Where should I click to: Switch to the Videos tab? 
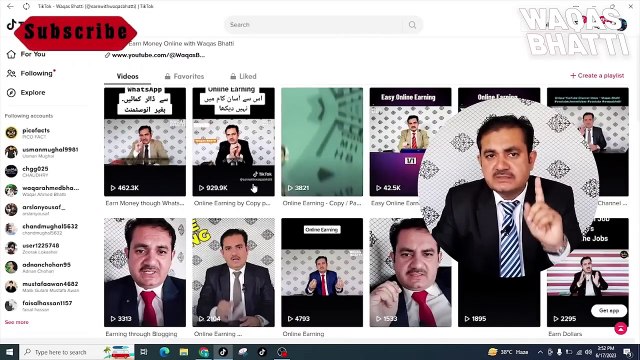pos(127,76)
